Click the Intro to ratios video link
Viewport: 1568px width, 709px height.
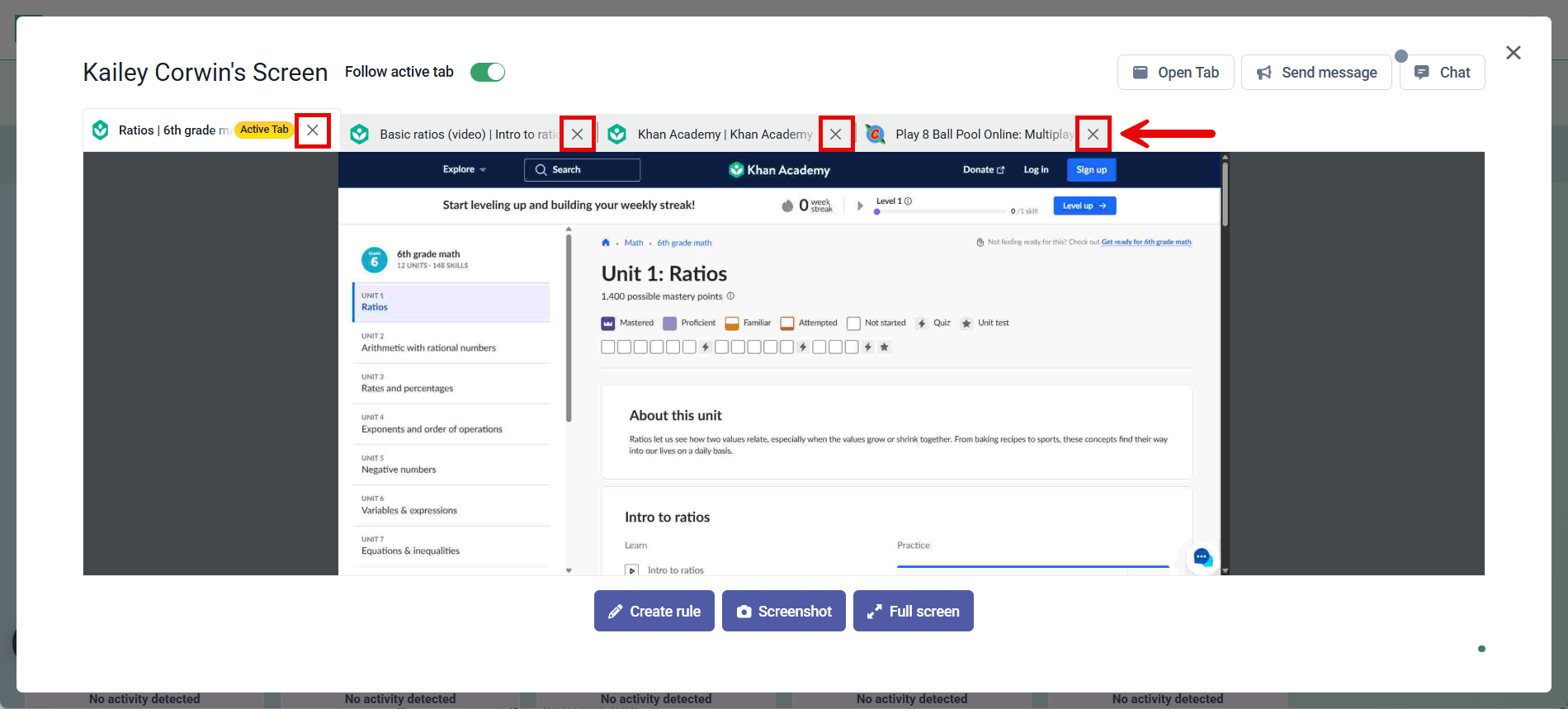(x=676, y=570)
